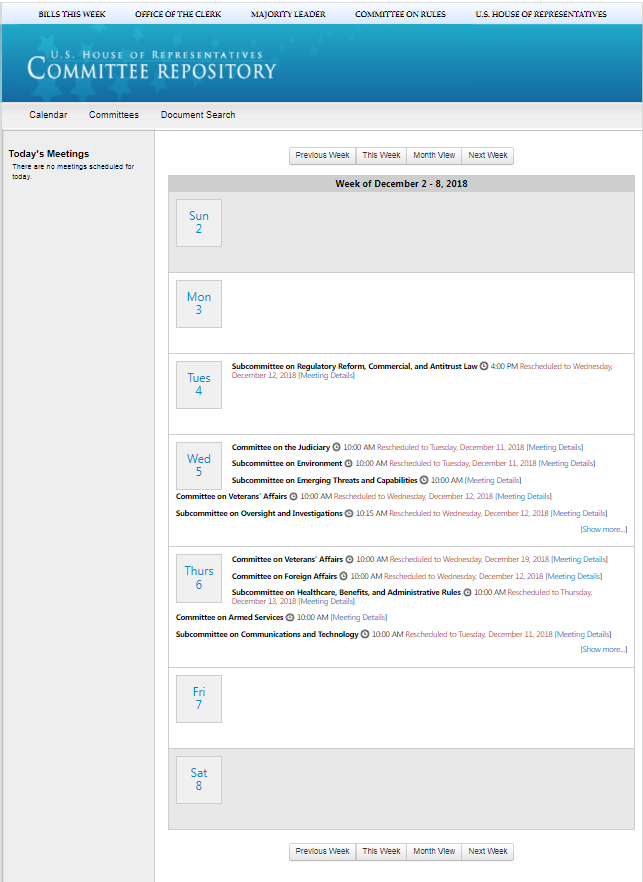This screenshot has height=882, width=643.
Task: Open Meeting Details for Committee on the Judiciary
Action: click(x=555, y=447)
